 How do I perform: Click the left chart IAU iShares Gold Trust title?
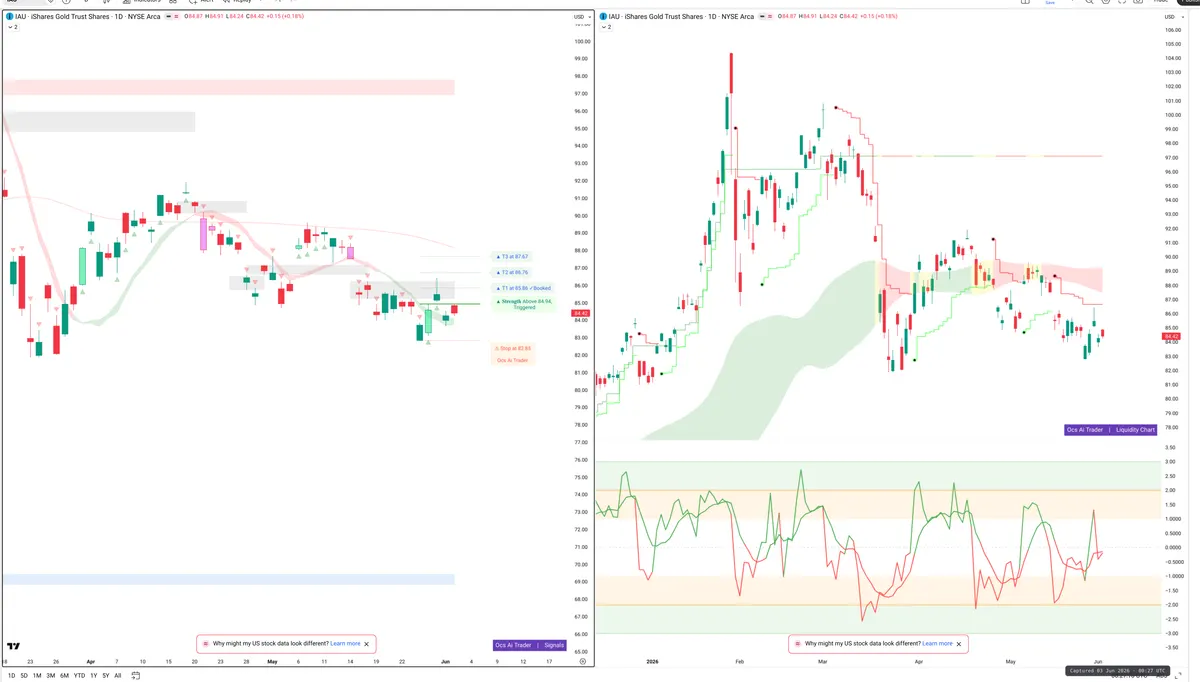pyautogui.click(x=86, y=17)
